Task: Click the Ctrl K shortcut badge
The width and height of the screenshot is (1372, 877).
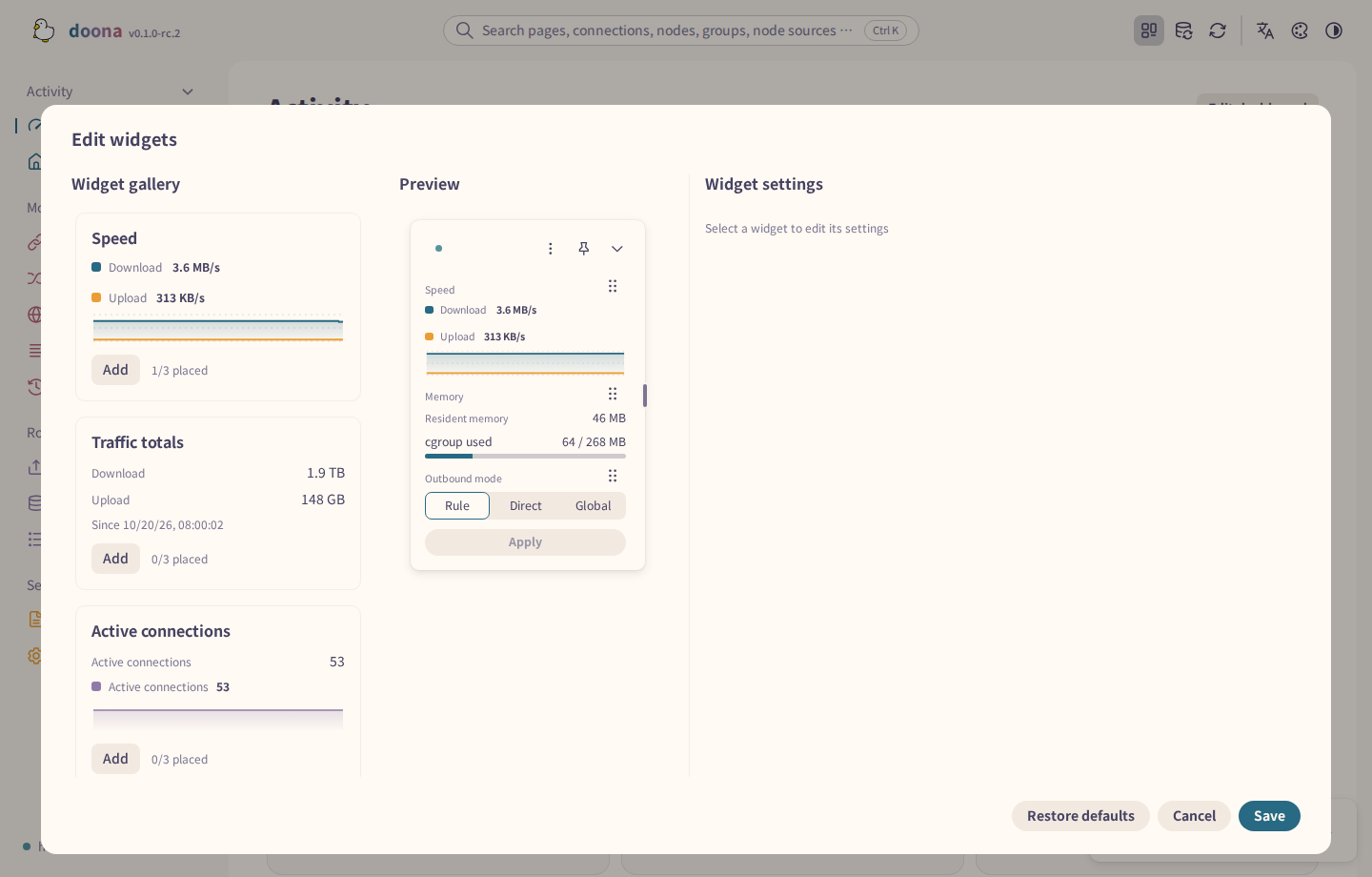Action: (886, 31)
